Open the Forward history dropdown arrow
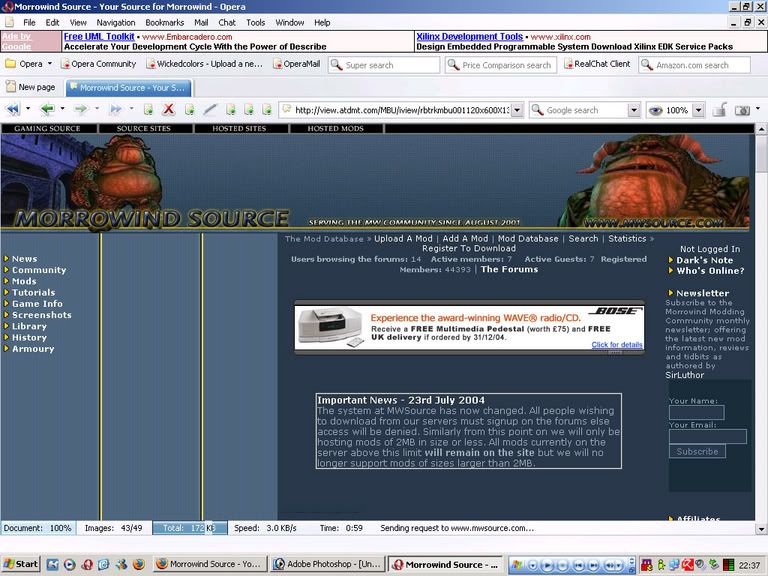This screenshot has height=576, width=768. pos(97,108)
